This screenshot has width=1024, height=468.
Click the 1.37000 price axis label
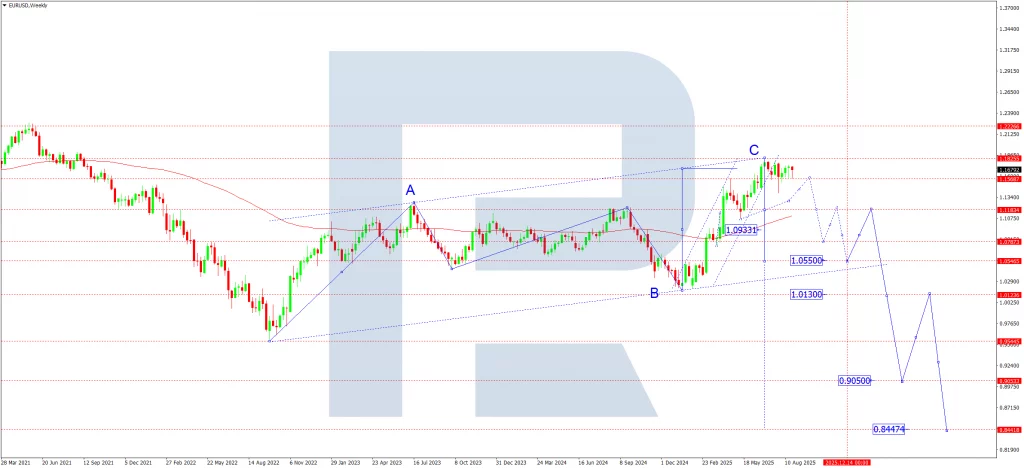(1008, 9)
